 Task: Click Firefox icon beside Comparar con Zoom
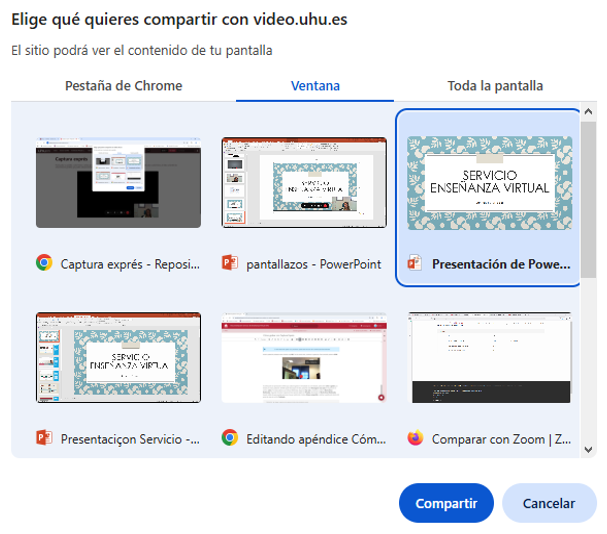415,438
